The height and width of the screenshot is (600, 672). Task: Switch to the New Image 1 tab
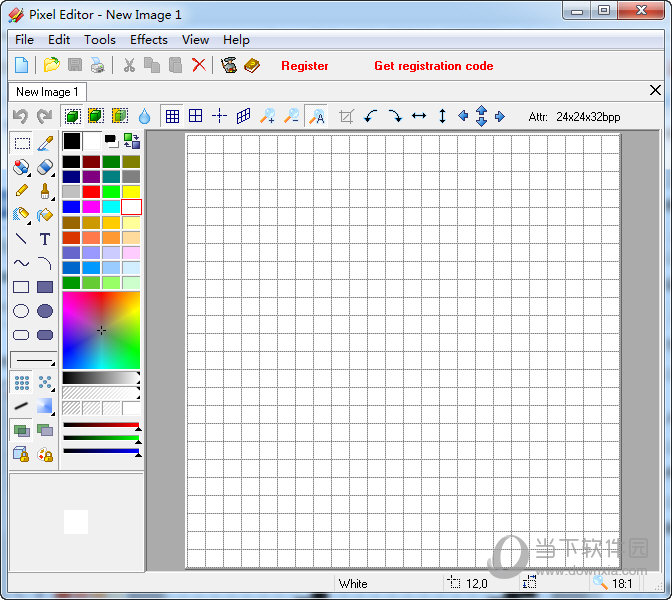point(47,92)
